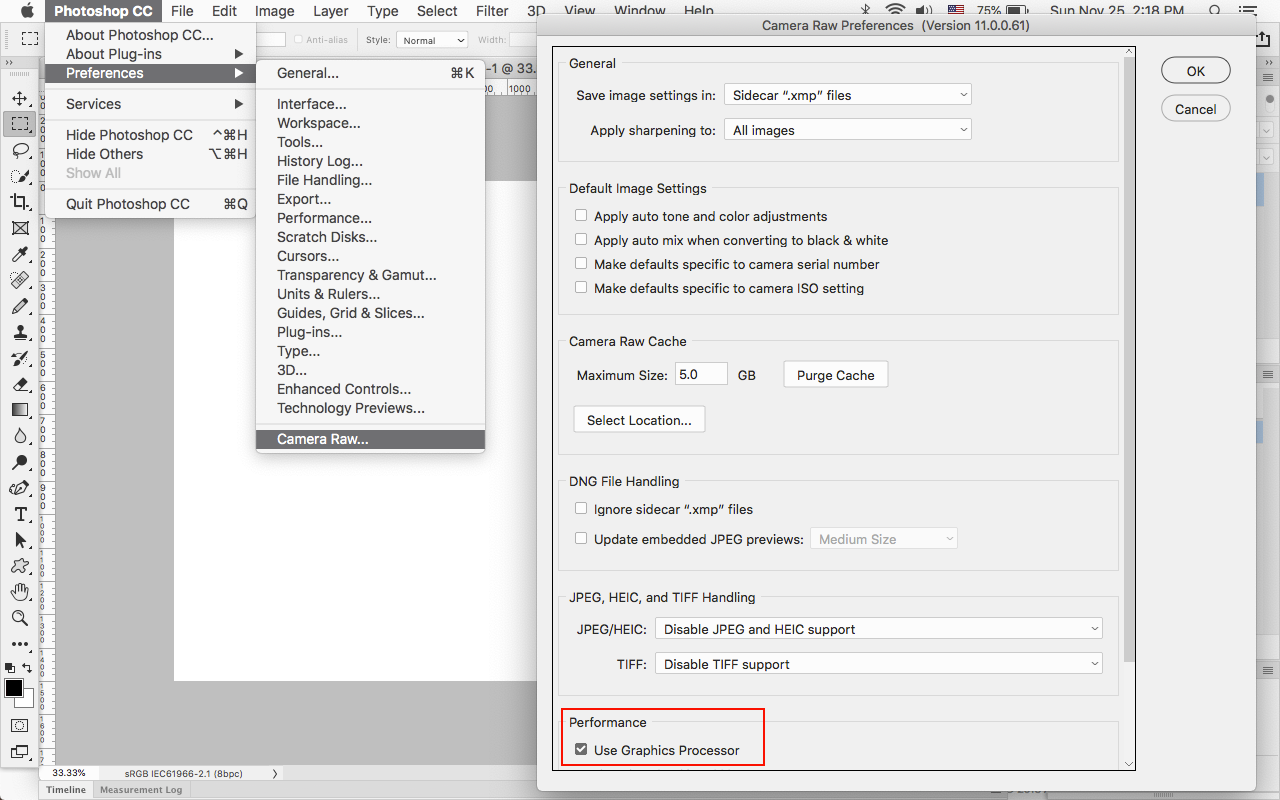
Task: Switch to the Timeline tab
Action: tap(66, 790)
